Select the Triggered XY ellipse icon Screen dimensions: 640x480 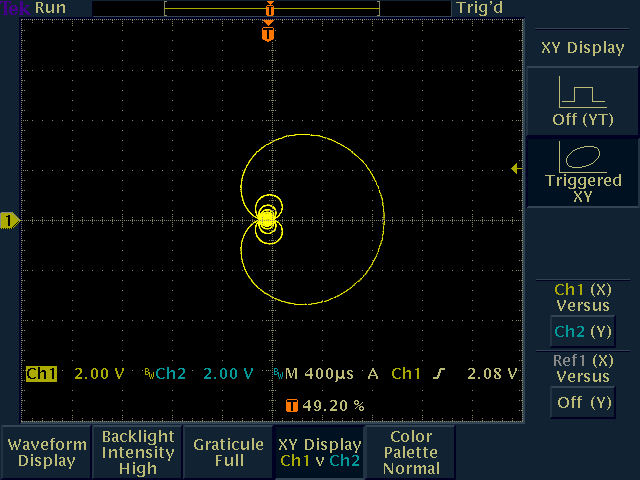click(x=583, y=156)
